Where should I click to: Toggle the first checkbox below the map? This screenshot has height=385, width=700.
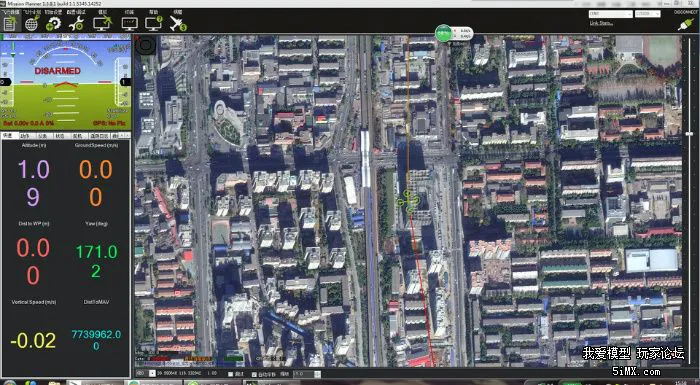click(x=230, y=374)
